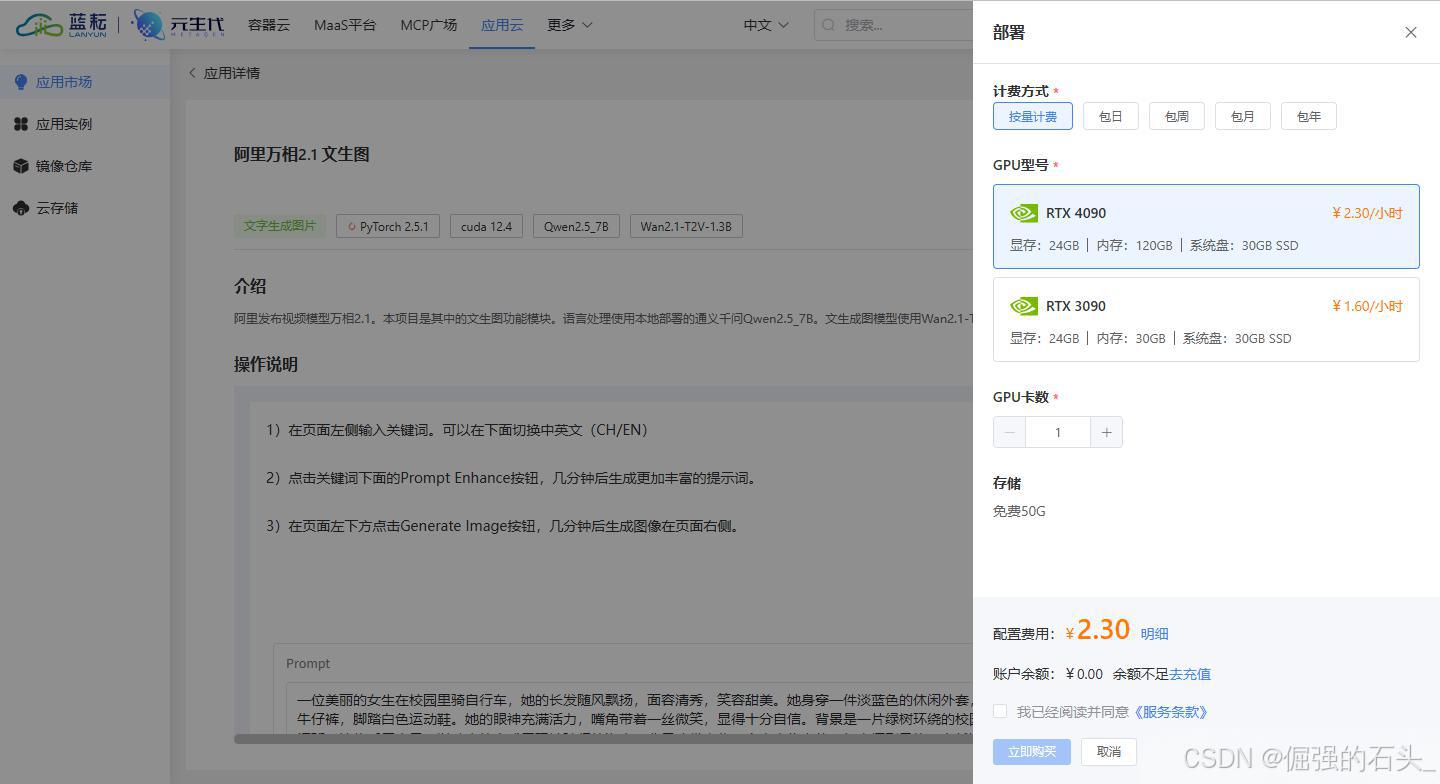Screen dimensions: 1440x784
Task: Click the search magnifier icon
Action: pyautogui.click(x=830, y=25)
